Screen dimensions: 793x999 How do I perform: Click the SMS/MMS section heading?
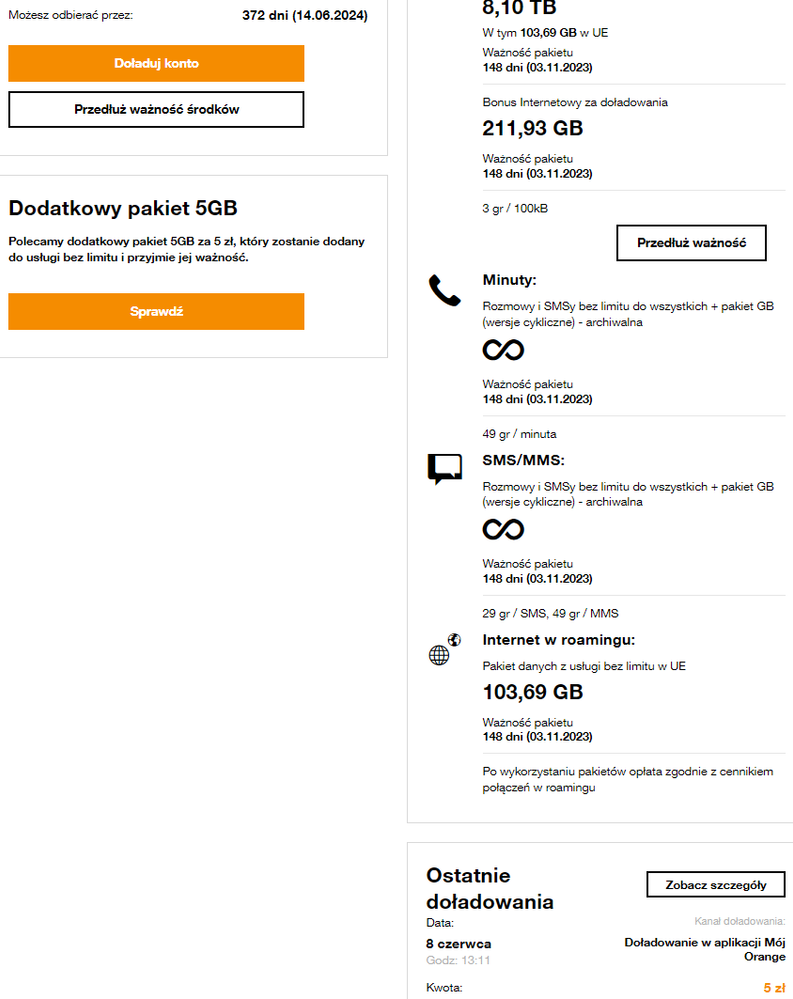524,459
